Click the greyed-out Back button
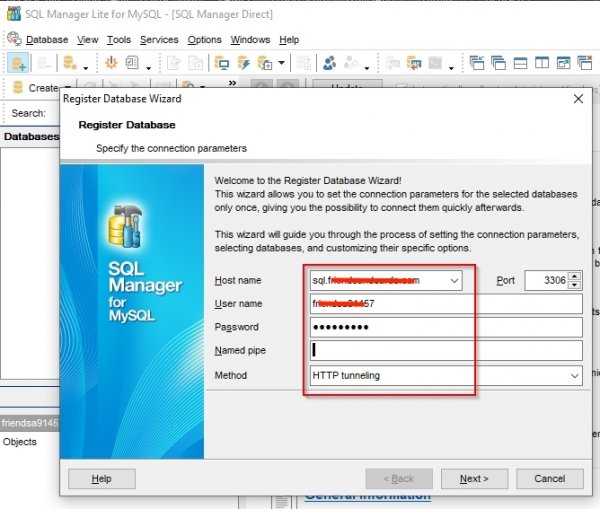Screen dimensions: 600x509 coord(399,479)
